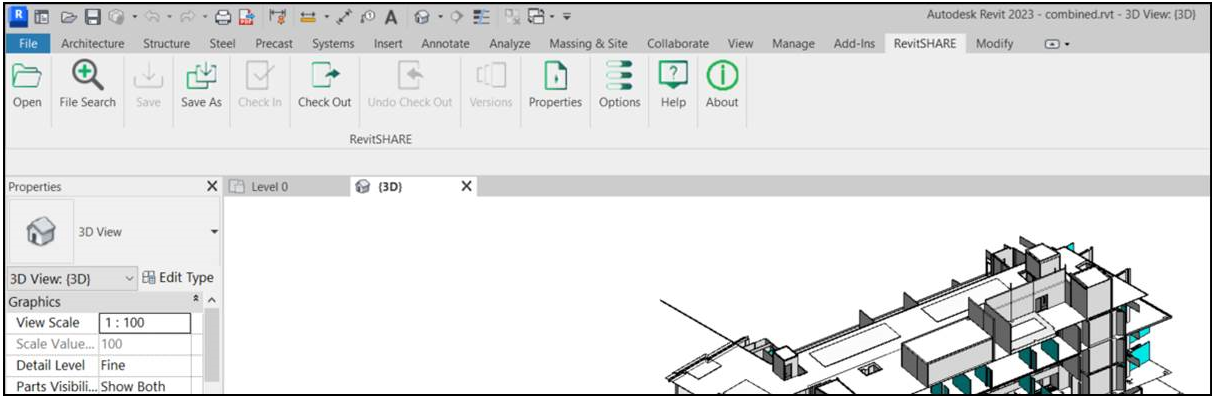
Task: Click the 3D View house thumbnail in Properties
Action: [41, 232]
